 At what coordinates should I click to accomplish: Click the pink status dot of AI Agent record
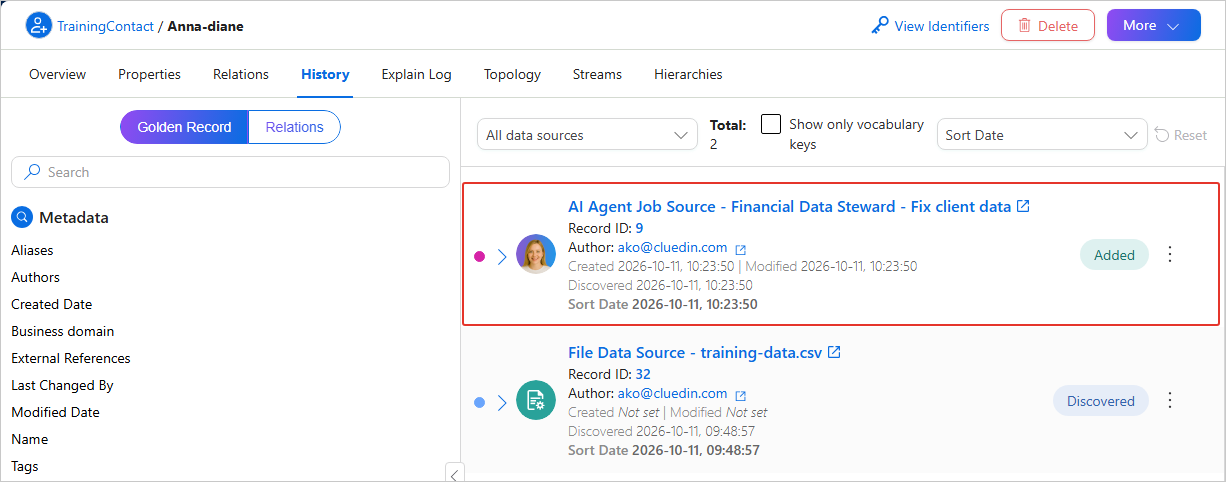479,256
